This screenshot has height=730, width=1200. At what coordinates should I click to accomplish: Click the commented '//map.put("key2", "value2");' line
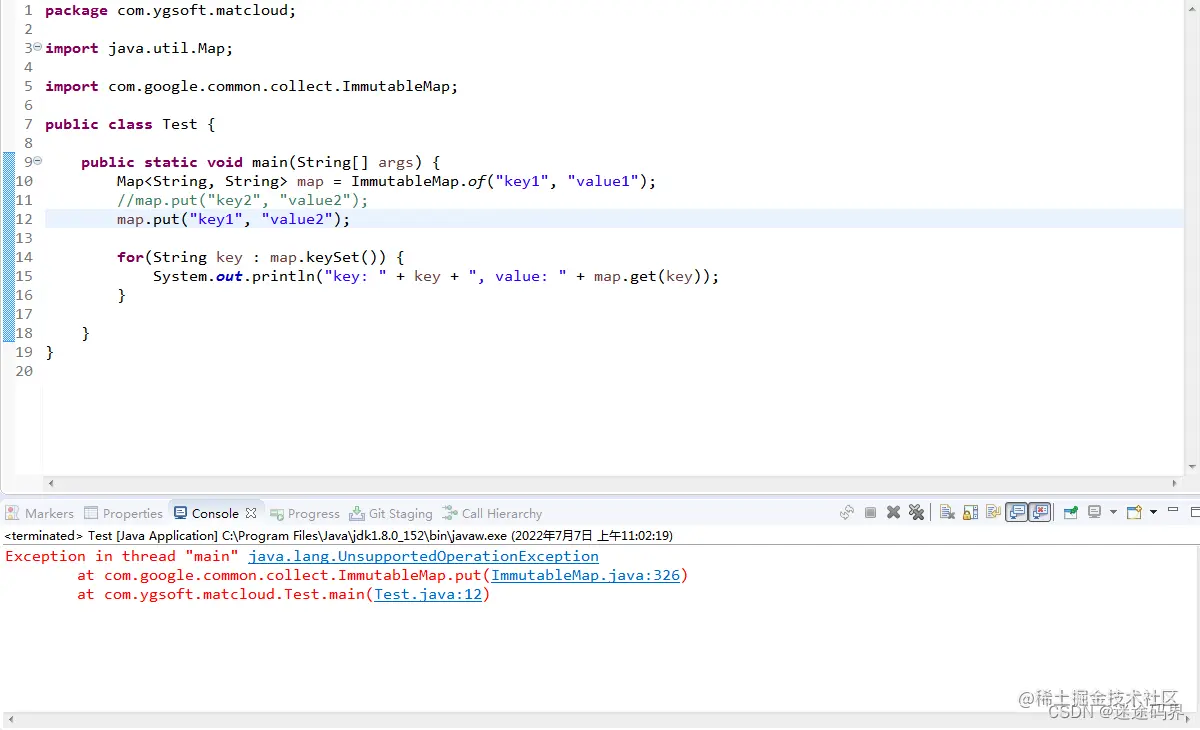pyautogui.click(x=242, y=200)
